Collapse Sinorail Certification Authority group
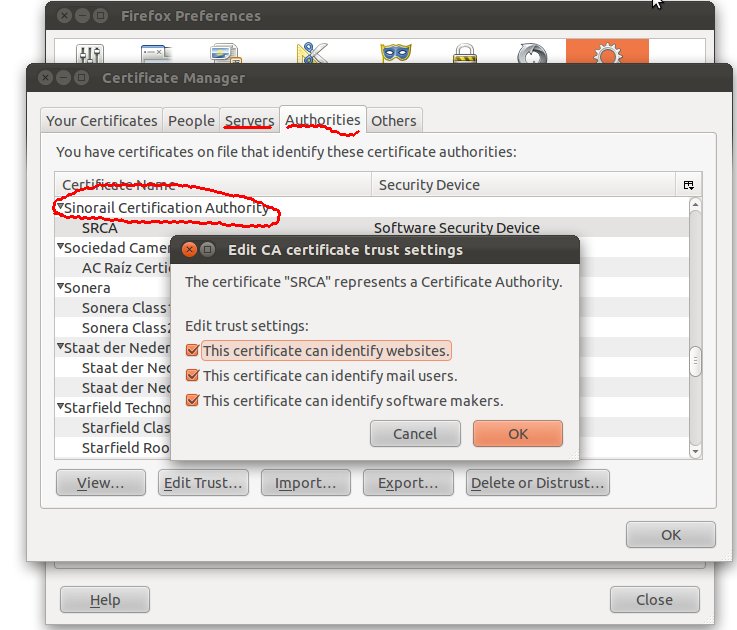This screenshot has width=737, height=630. point(60,206)
